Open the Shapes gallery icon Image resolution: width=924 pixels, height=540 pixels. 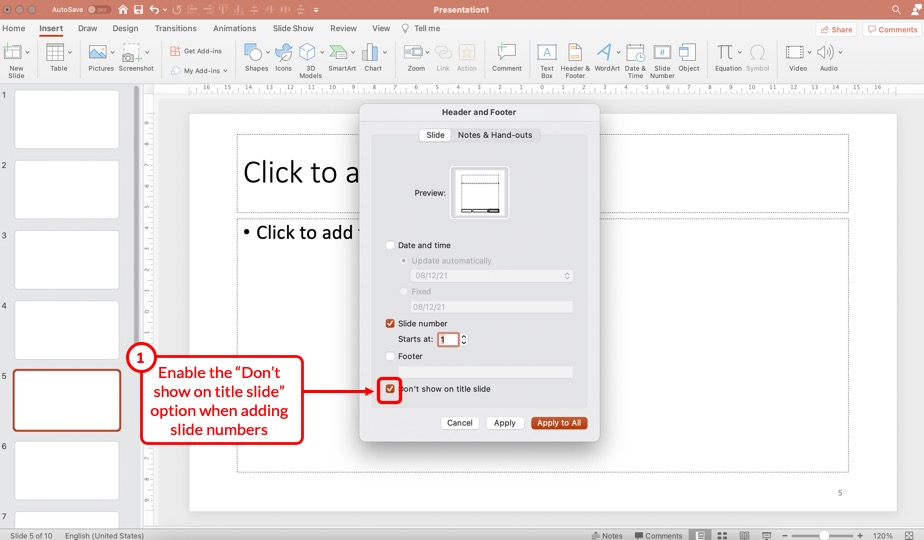253,52
